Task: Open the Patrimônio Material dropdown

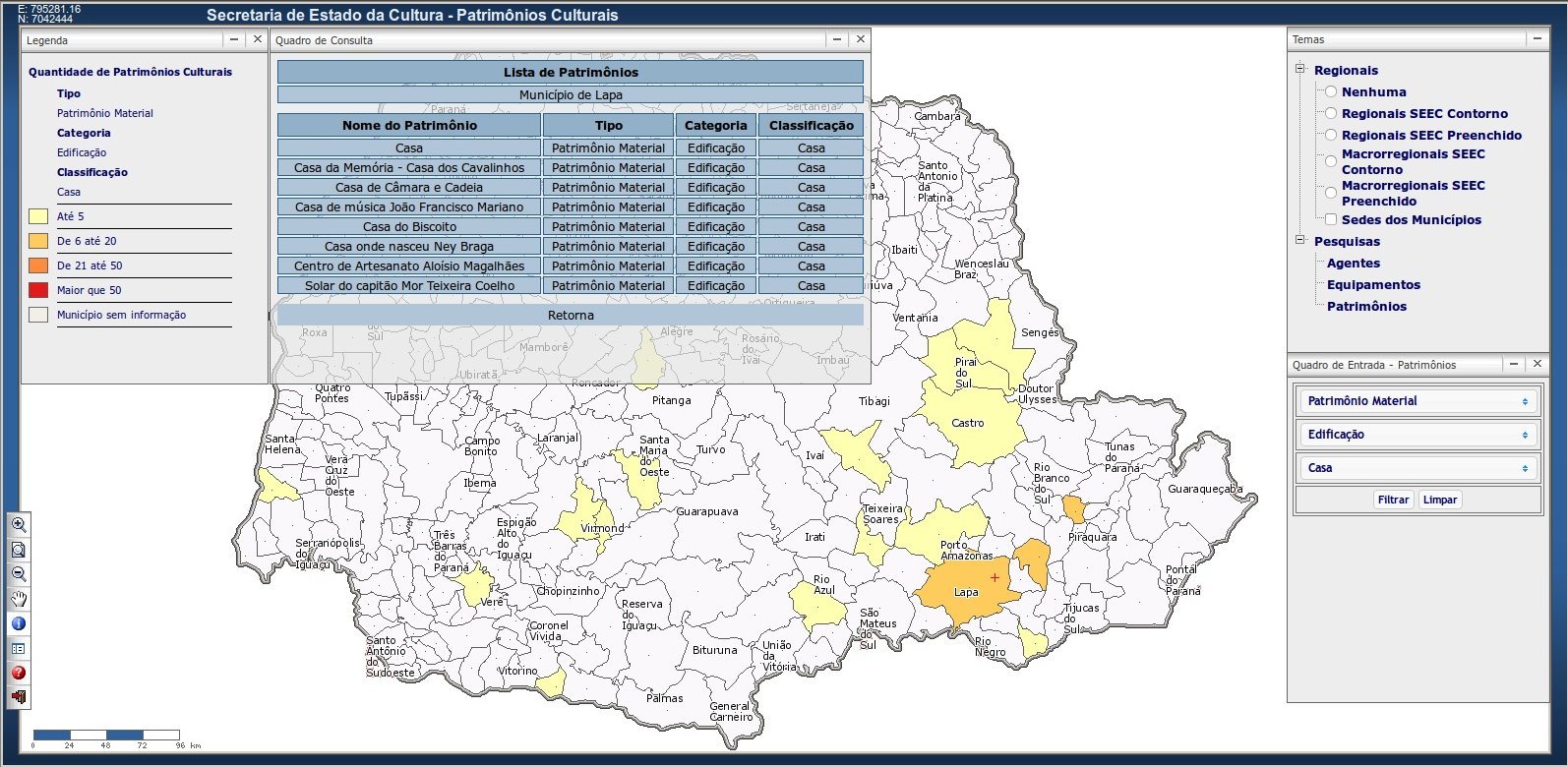Action: pos(1417,401)
